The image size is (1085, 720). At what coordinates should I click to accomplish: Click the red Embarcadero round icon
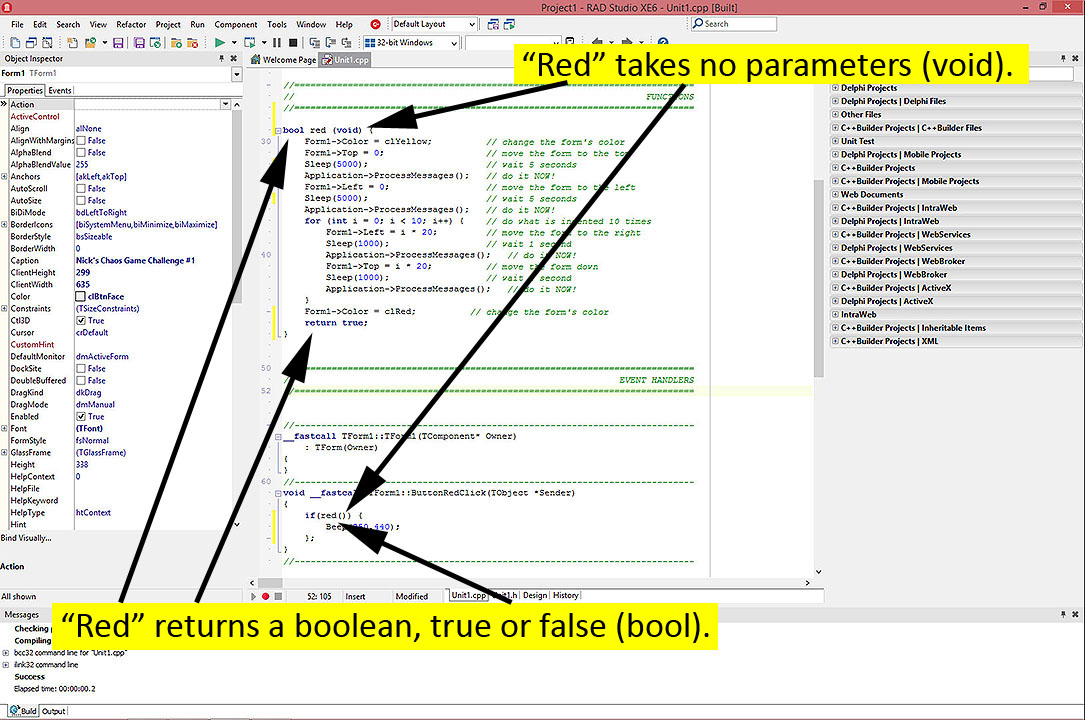[x=376, y=24]
